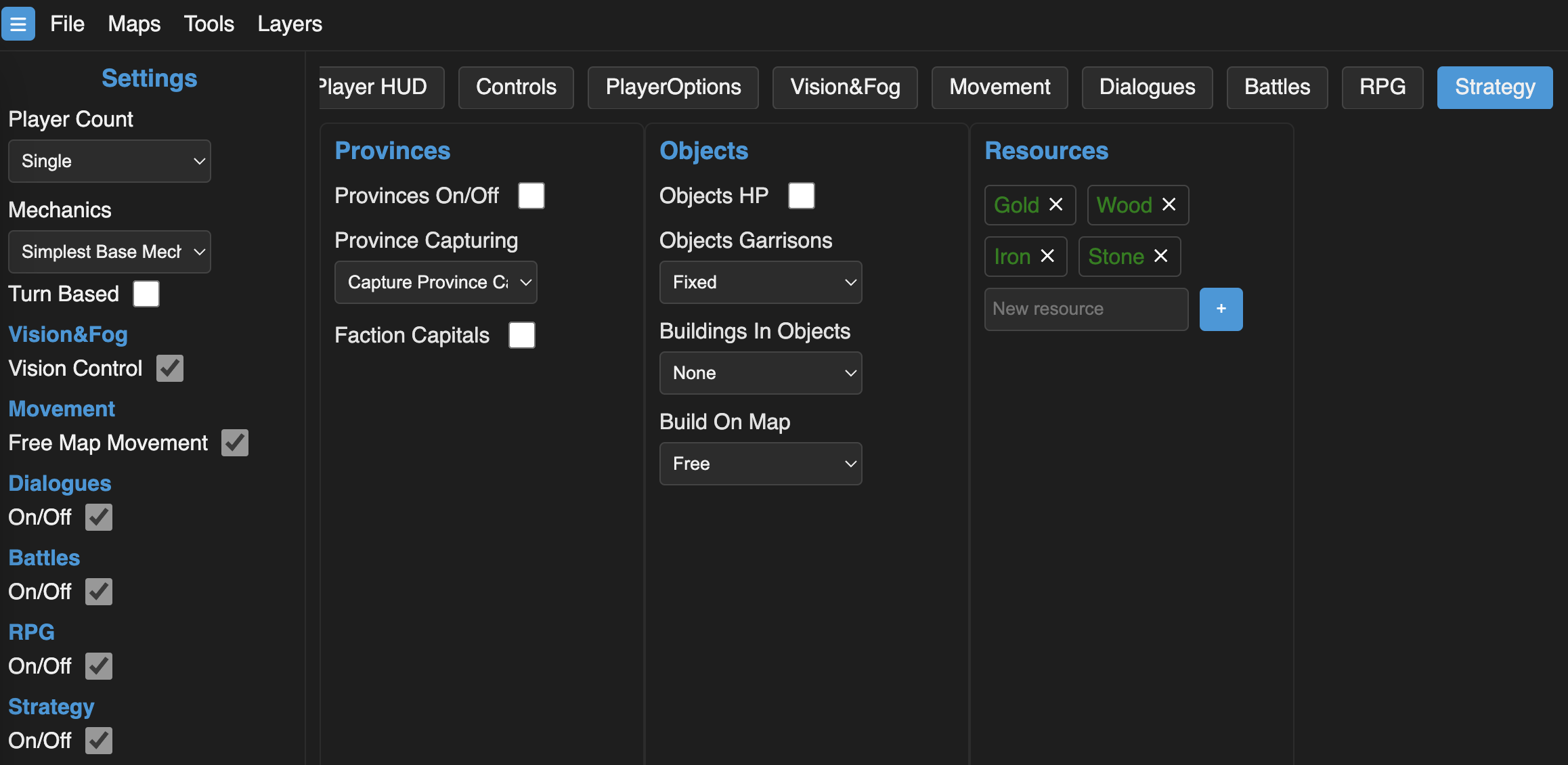Viewport: 1568px width, 765px height.
Task: Click the Wood resource label
Action: [1124, 205]
